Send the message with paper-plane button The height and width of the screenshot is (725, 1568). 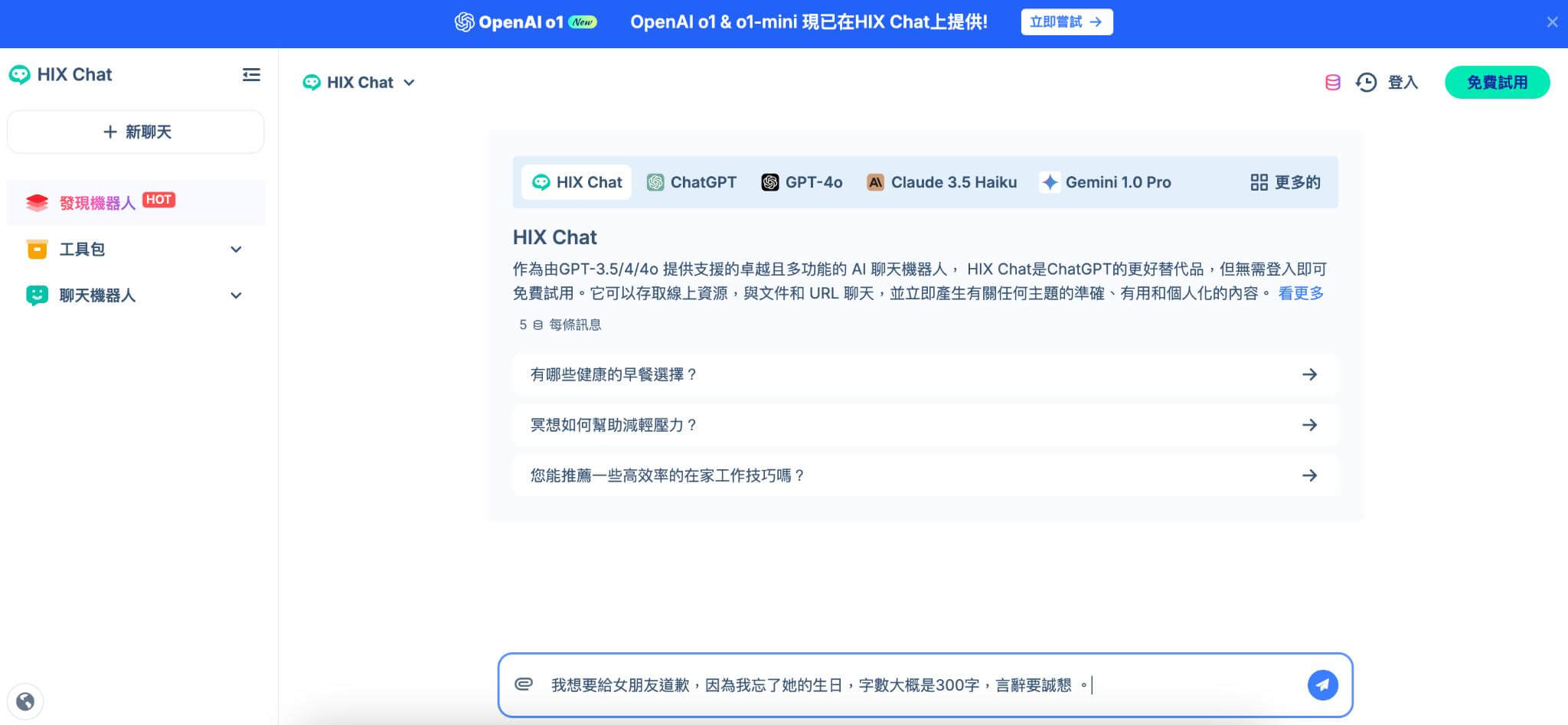pyautogui.click(x=1323, y=684)
